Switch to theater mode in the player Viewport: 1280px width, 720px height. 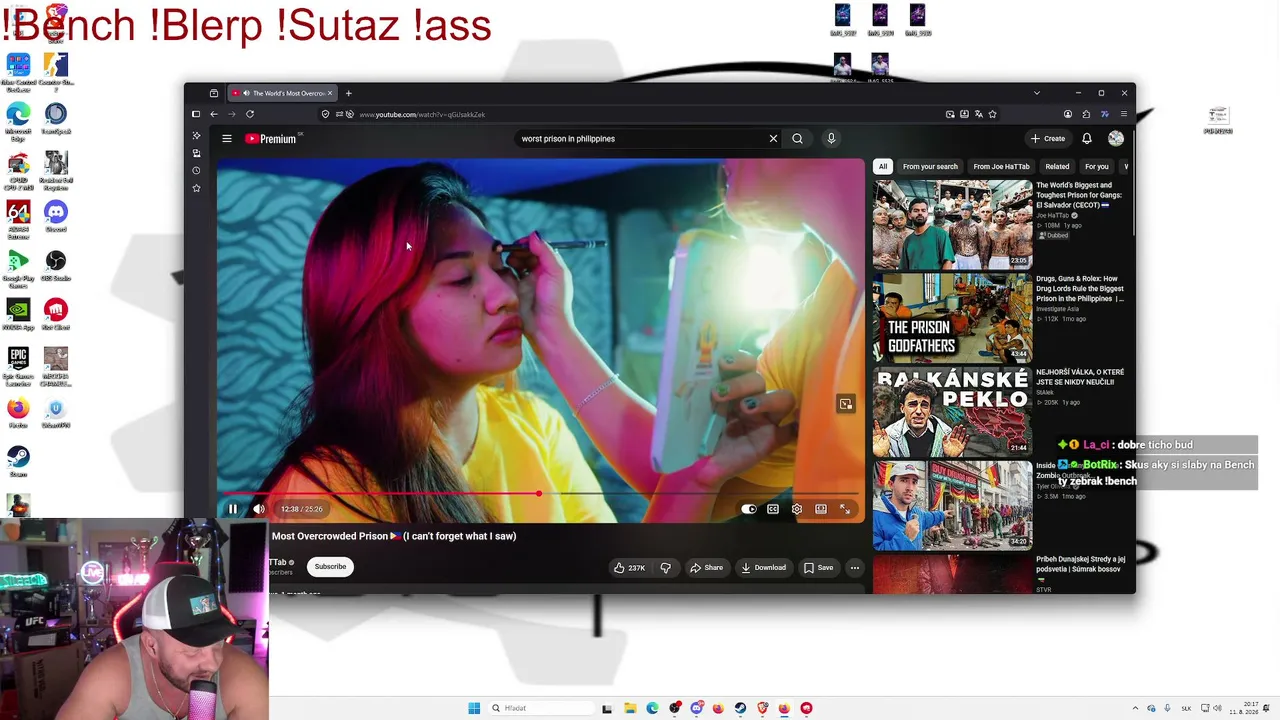pos(821,509)
